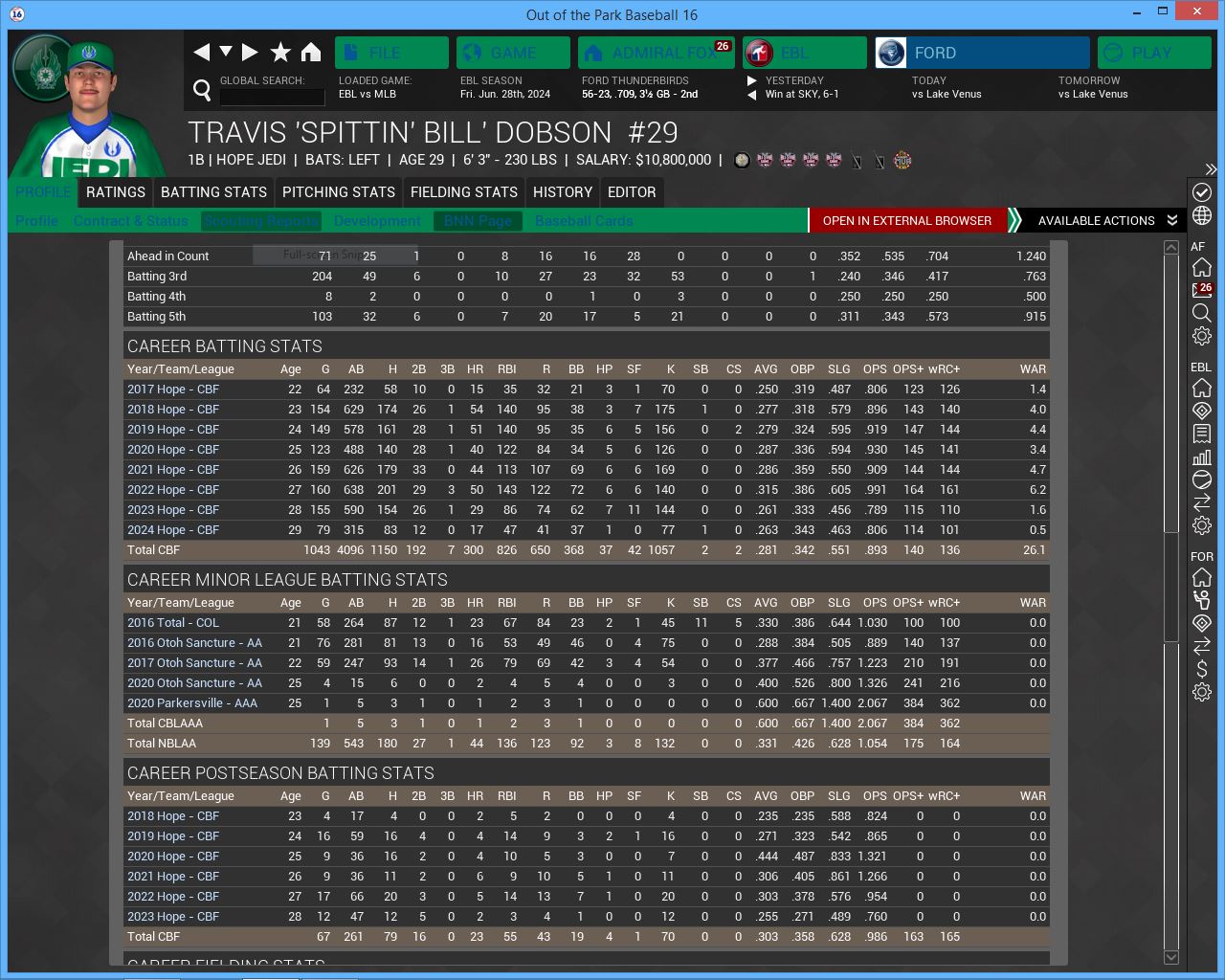Open 2020 Parkersville - AAA link
Viewport: 1225px width, 980px height.
tap(192, 703)
